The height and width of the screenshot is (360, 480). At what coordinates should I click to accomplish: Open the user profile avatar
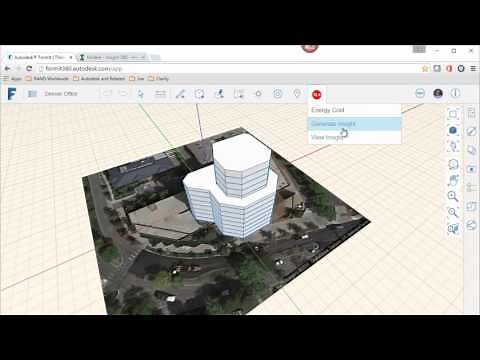pyautogui.click(x=438, y=93)
